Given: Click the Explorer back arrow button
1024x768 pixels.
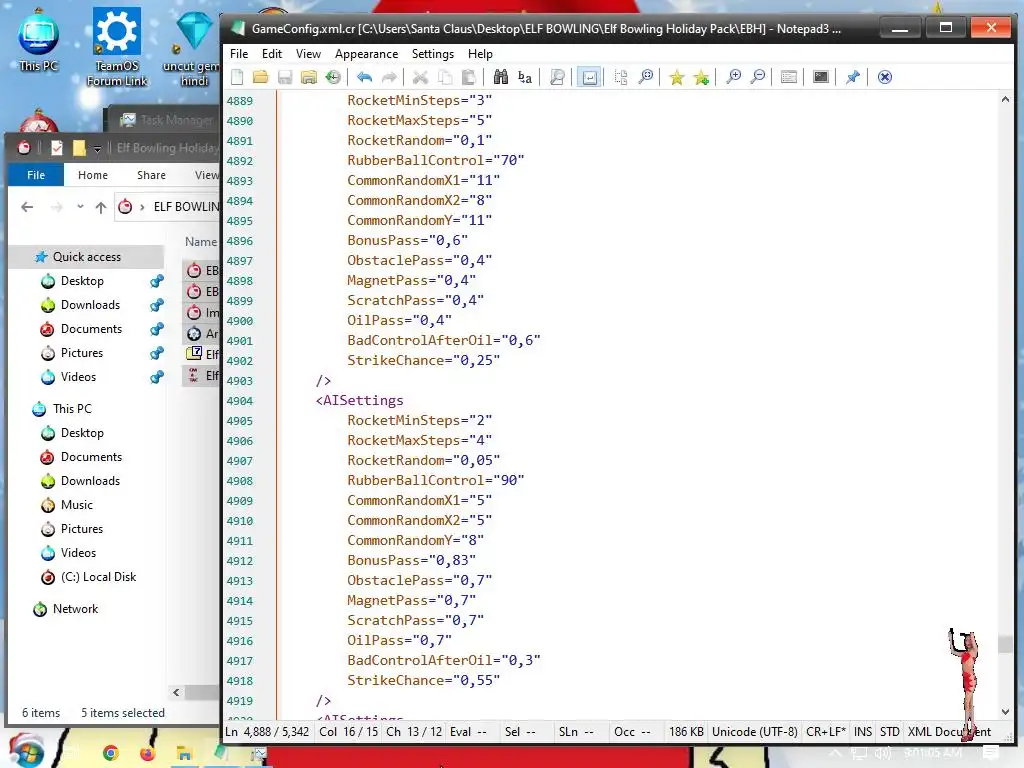Looking at the screenshot, I should (x=27, y=207).
